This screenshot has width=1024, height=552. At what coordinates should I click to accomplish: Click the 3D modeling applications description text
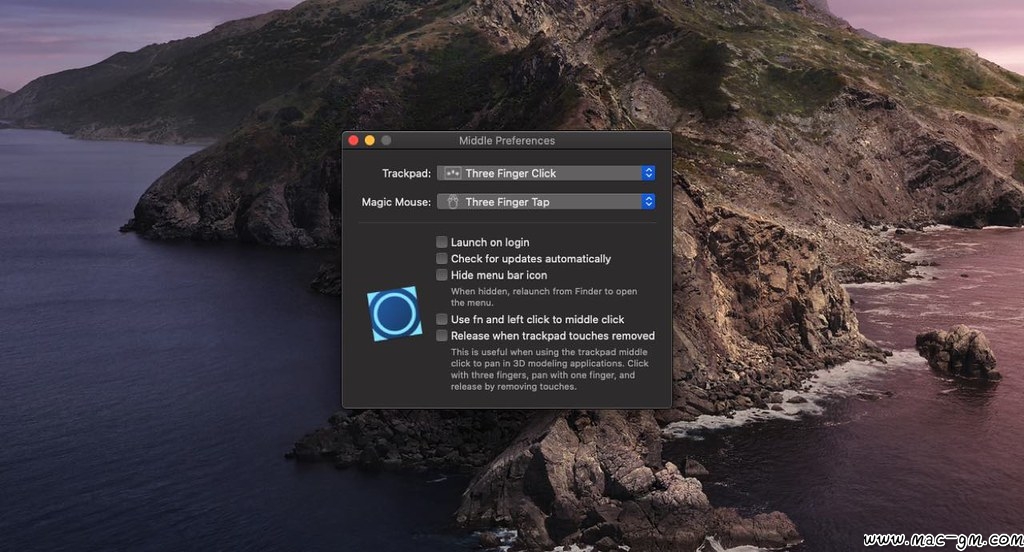tap(549, 369)
